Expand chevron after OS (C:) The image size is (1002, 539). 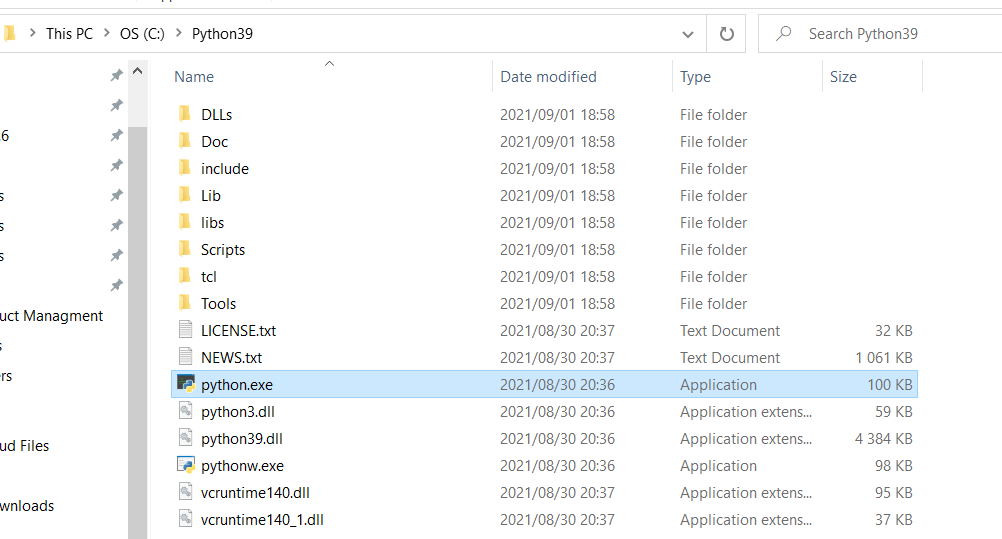pyautogui.click(x=179, y=33)
